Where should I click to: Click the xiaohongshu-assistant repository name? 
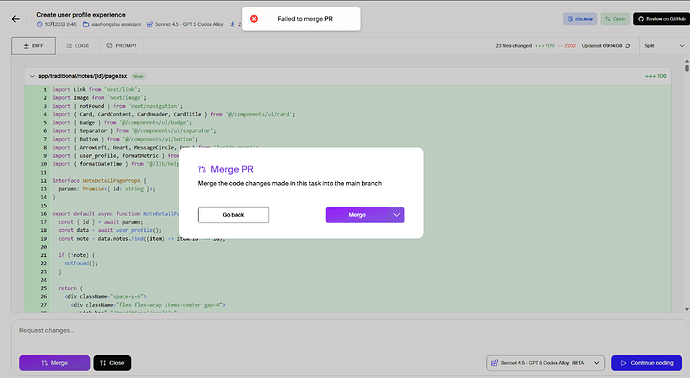[x=116, y=24]
